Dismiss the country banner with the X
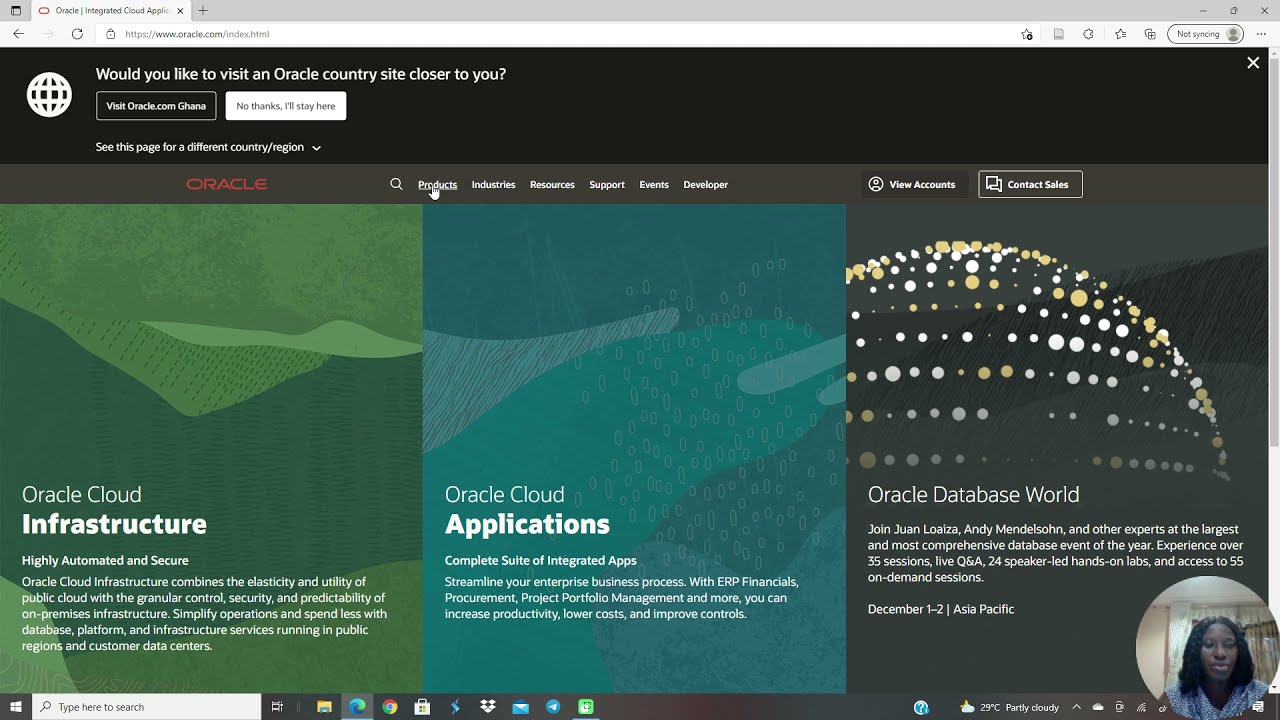Viewport: 1280px width, 720px height. pyautogui.click(x=1253, y=63)
